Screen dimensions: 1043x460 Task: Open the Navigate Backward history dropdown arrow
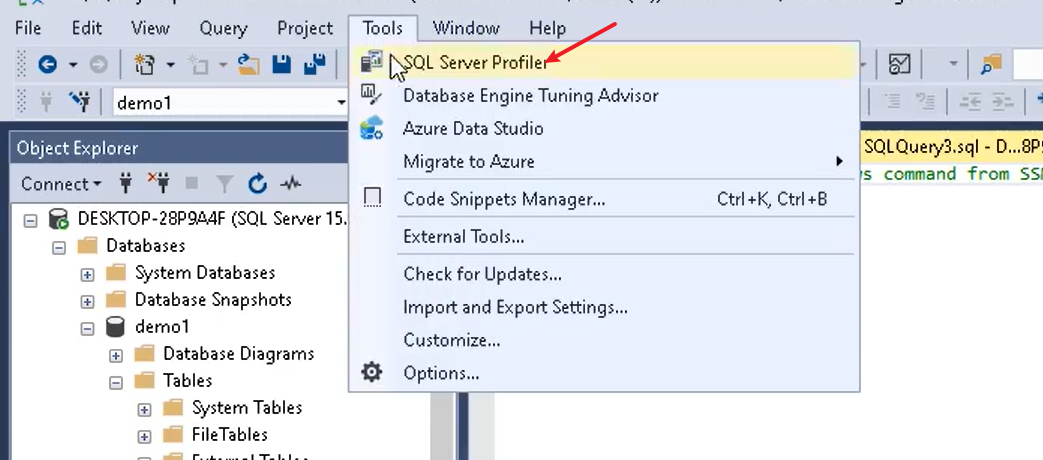73,65
